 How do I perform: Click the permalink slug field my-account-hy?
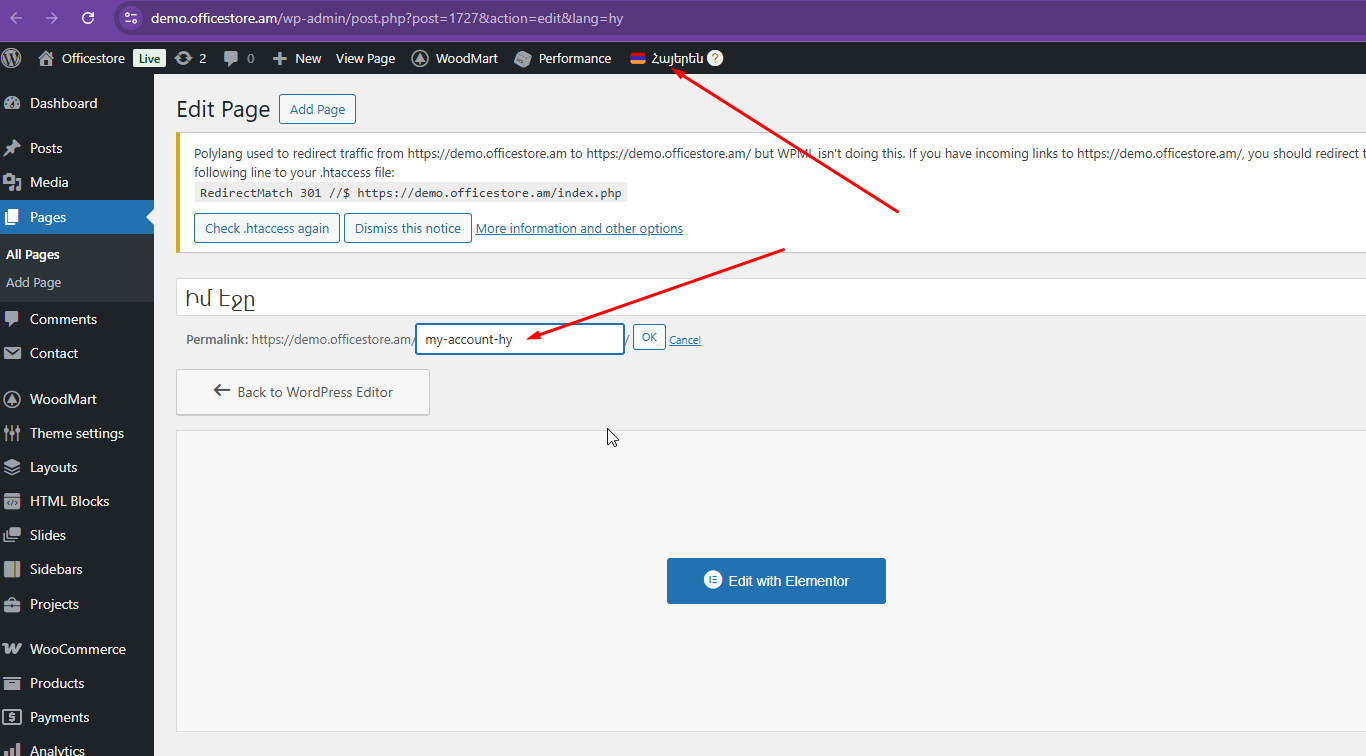point(520,339)
